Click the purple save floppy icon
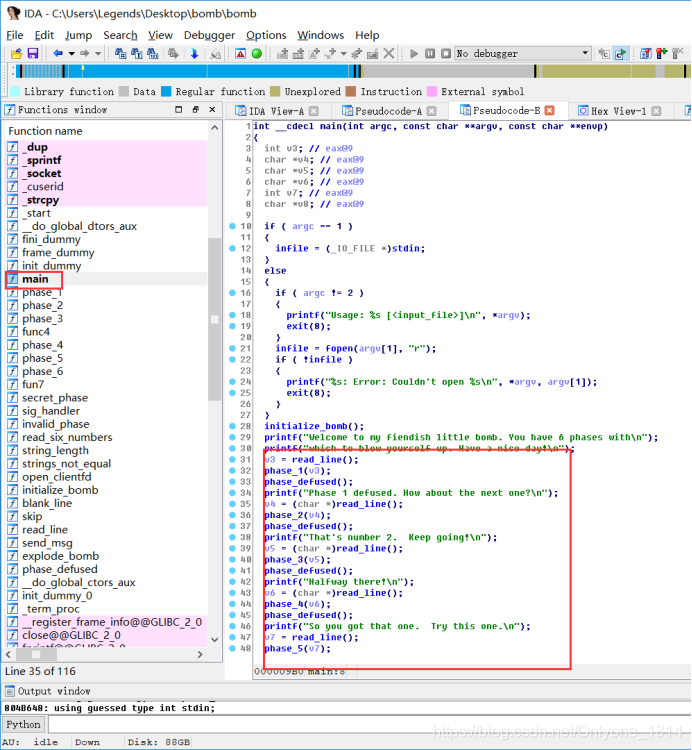 (x=33, y=54)
